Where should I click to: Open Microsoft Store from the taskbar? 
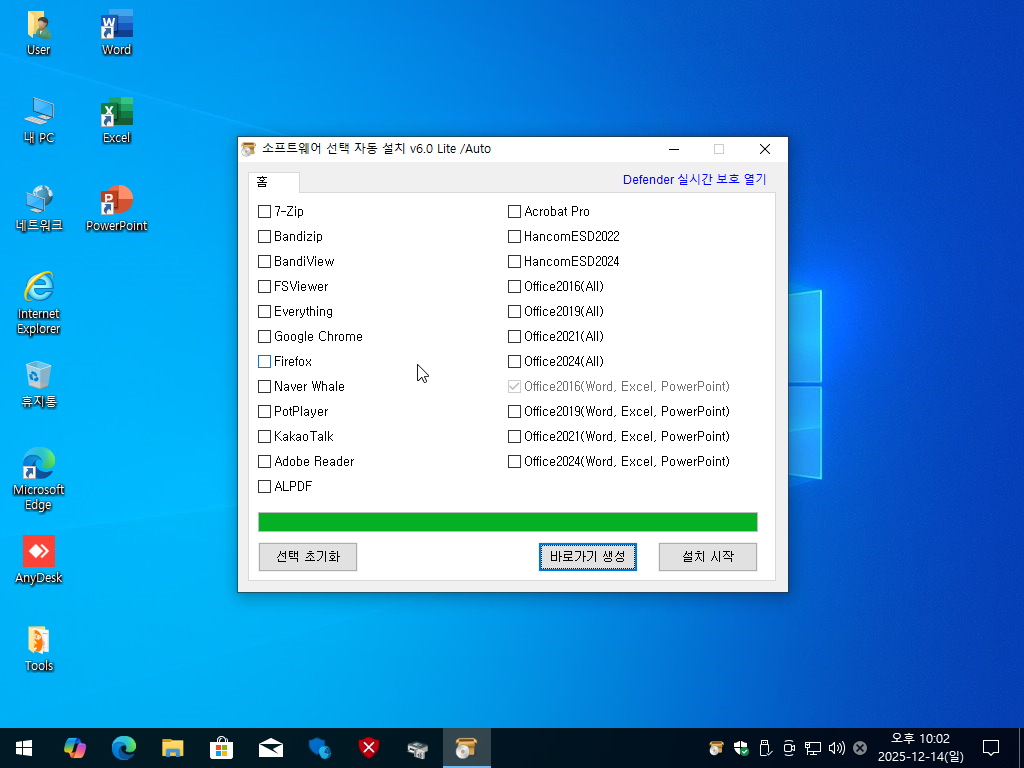tap(221, 748)
